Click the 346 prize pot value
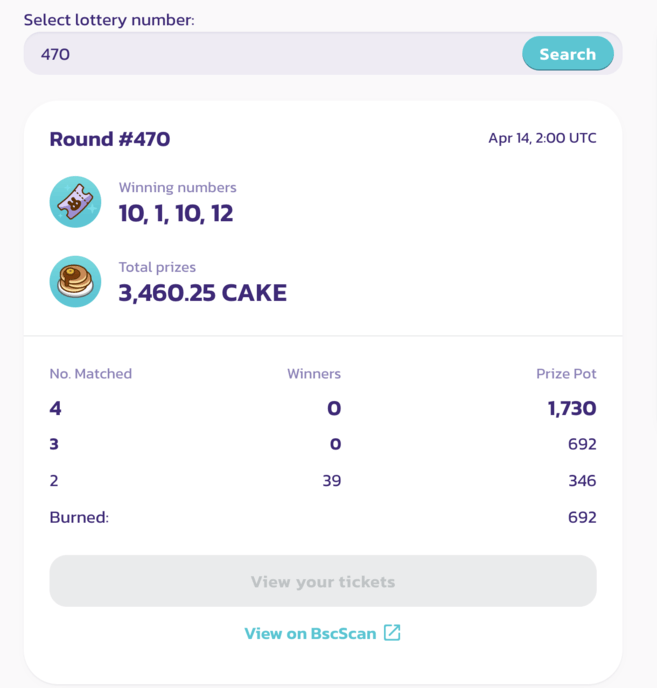This screenshot has width=657, height=688. (581, 481)
